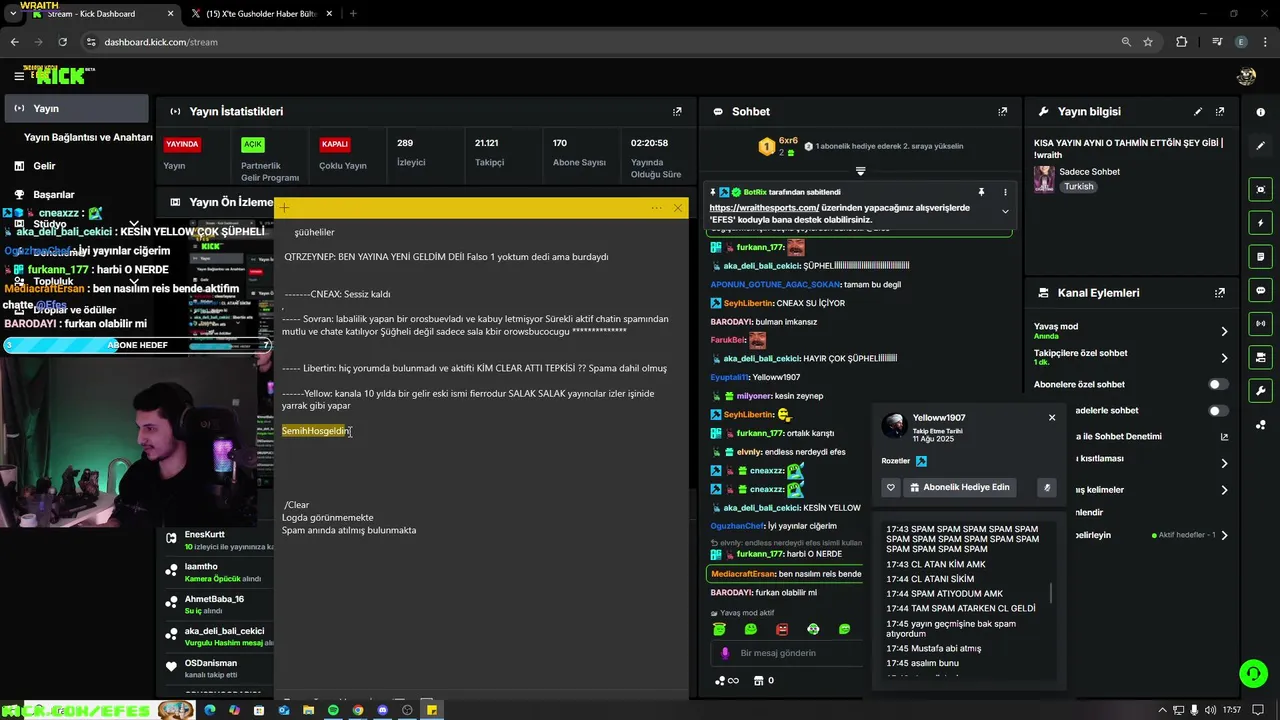
Task: Edit stream info with pencil in Yayın bilgisi header
Action: [1198, 112]
